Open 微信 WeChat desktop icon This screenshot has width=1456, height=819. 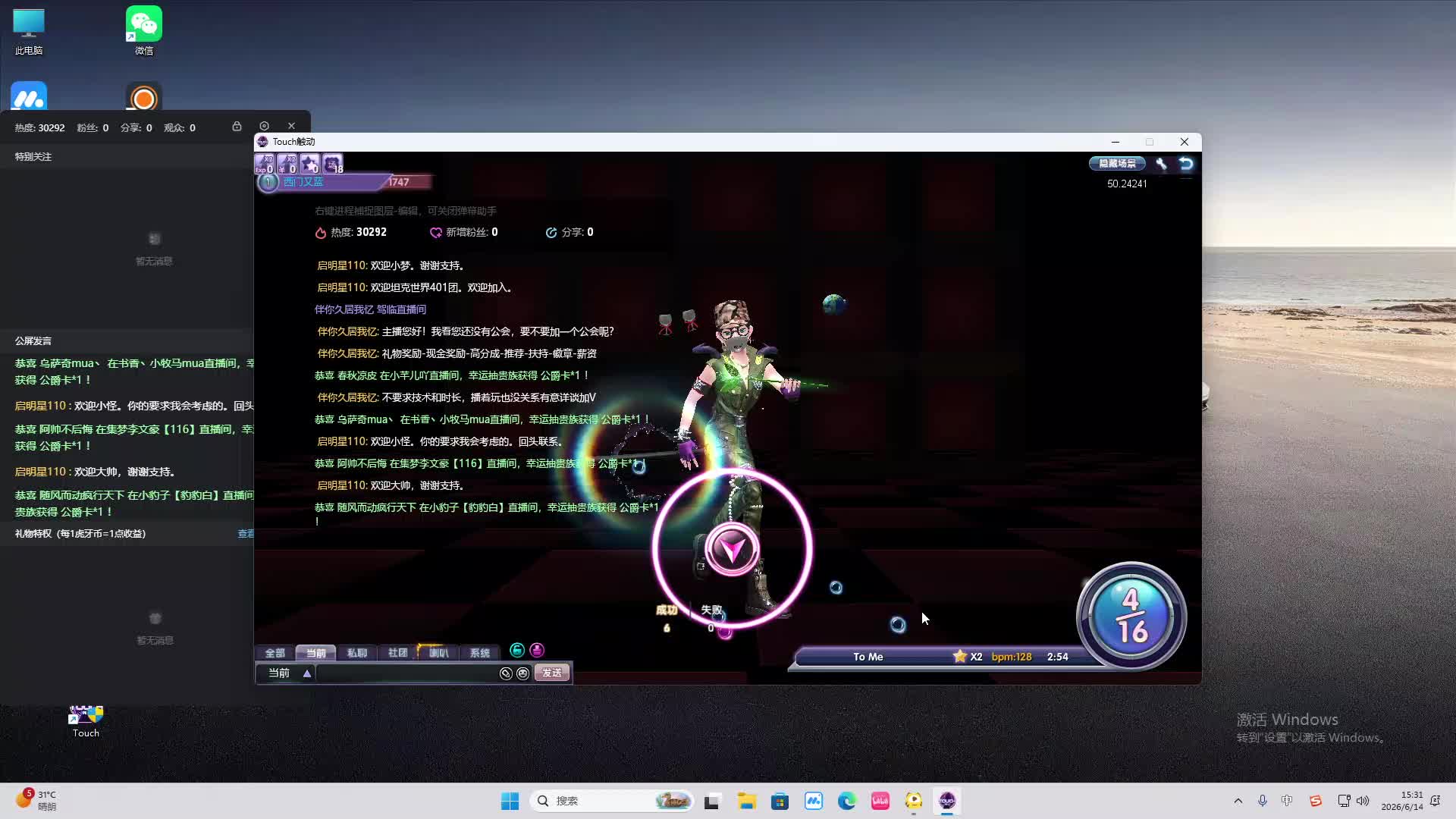tap(144, 30)
